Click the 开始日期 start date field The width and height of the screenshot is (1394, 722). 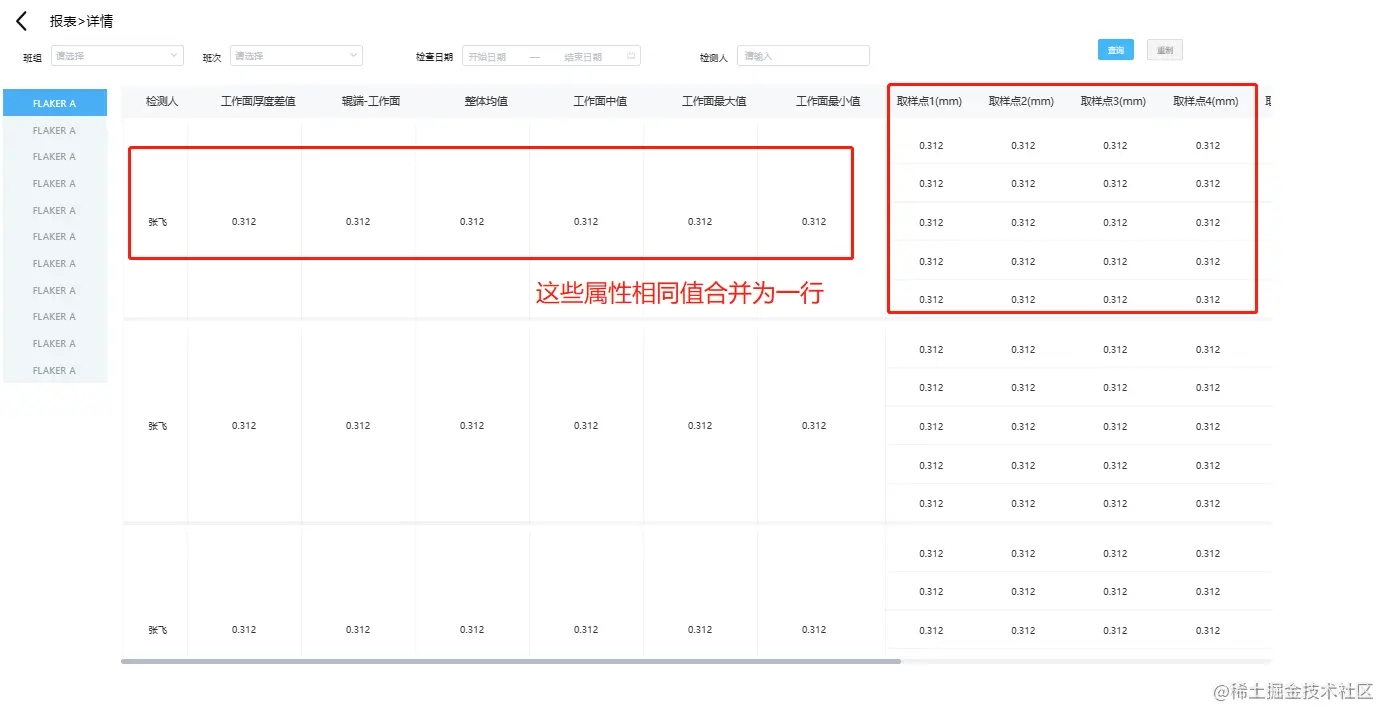(488, 57)
